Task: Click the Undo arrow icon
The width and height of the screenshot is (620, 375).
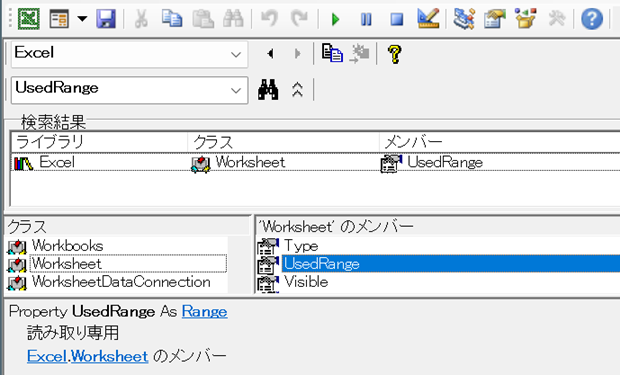Action: [269, 19]
